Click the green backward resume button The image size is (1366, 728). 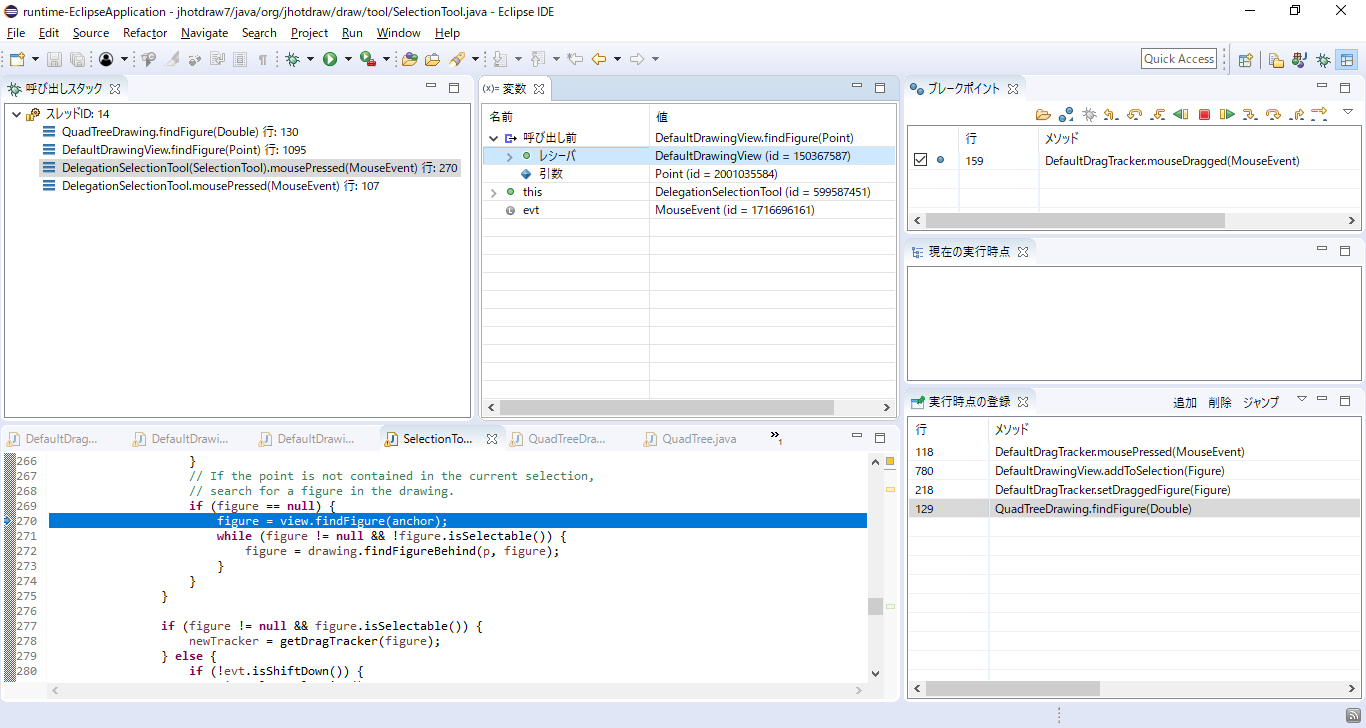point(1181,114)
